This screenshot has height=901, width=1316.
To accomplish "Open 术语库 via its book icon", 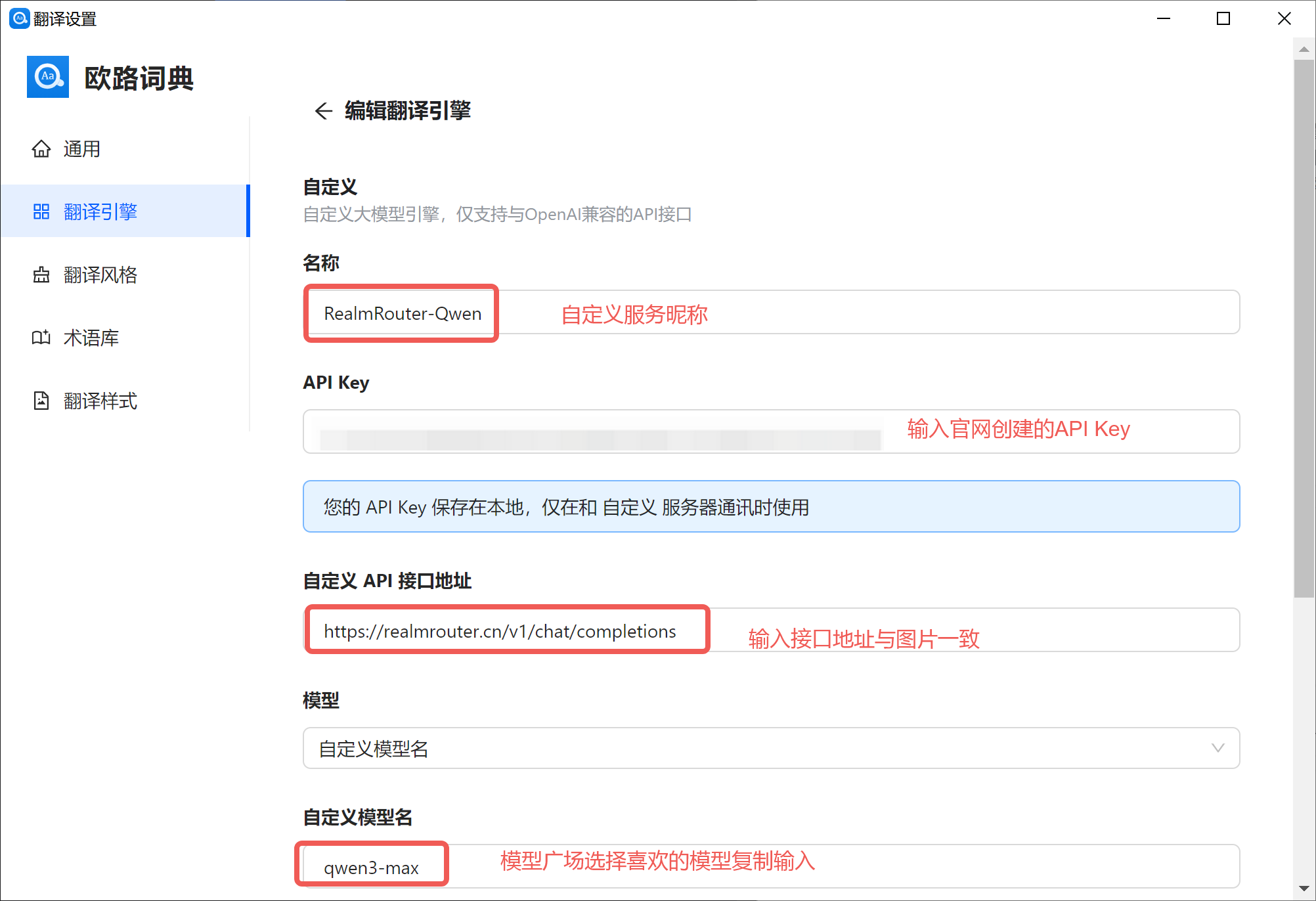I will 41,338.
